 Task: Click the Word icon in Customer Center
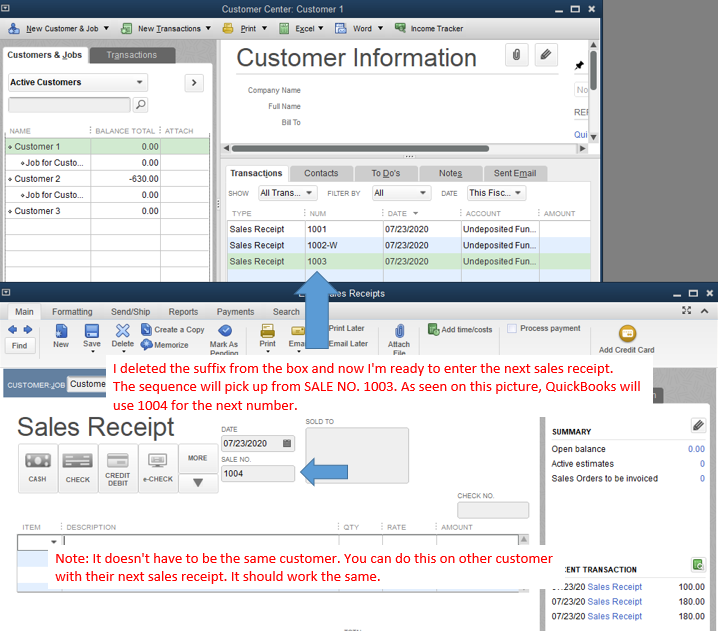coord(341,28)
